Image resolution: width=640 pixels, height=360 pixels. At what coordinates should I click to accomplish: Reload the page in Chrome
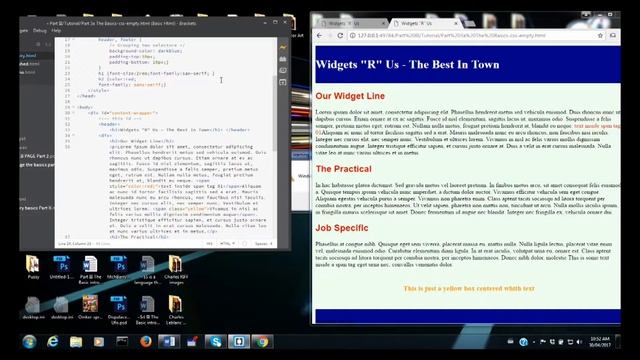pyautogui.click(x=340, y=36)
